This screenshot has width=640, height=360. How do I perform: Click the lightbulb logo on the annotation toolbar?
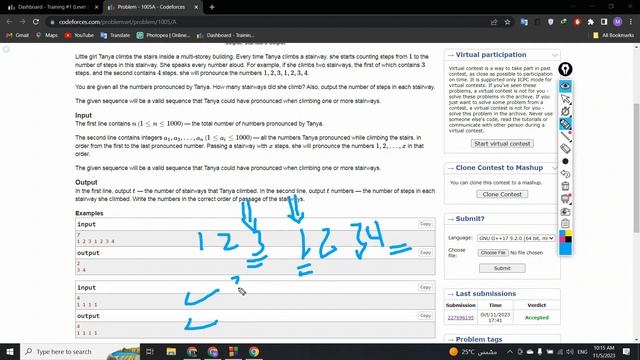pos(565,69)
